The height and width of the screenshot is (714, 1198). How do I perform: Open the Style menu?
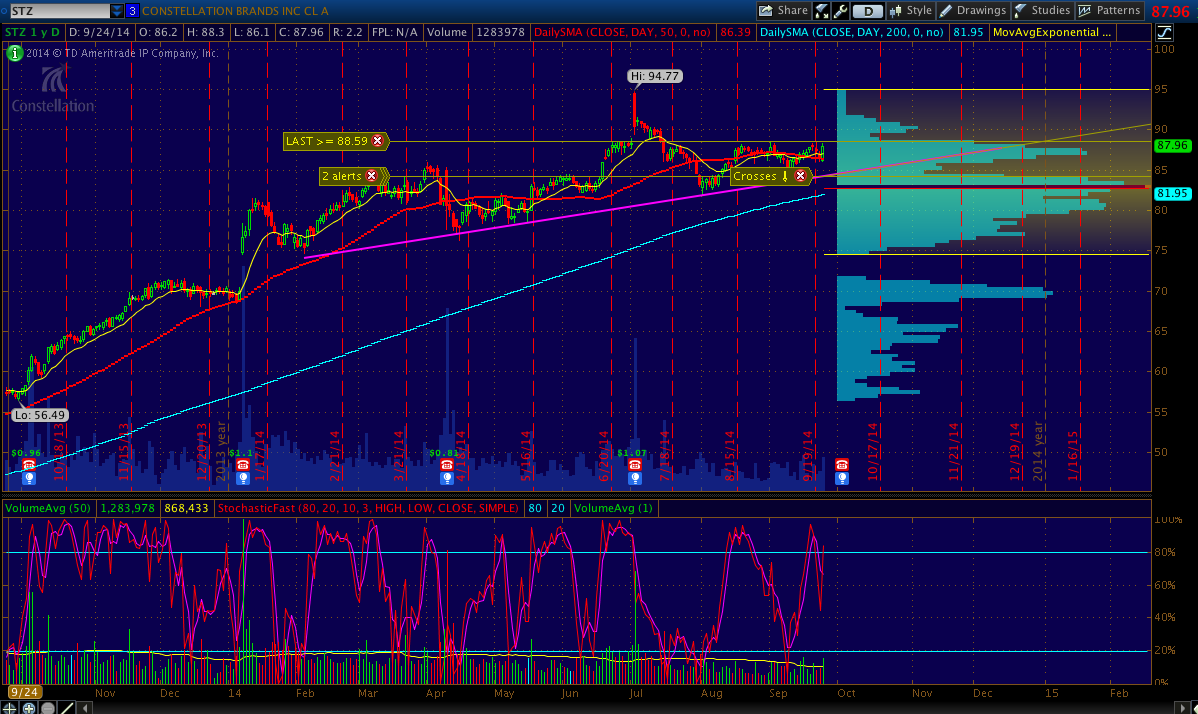click(911, 11)
